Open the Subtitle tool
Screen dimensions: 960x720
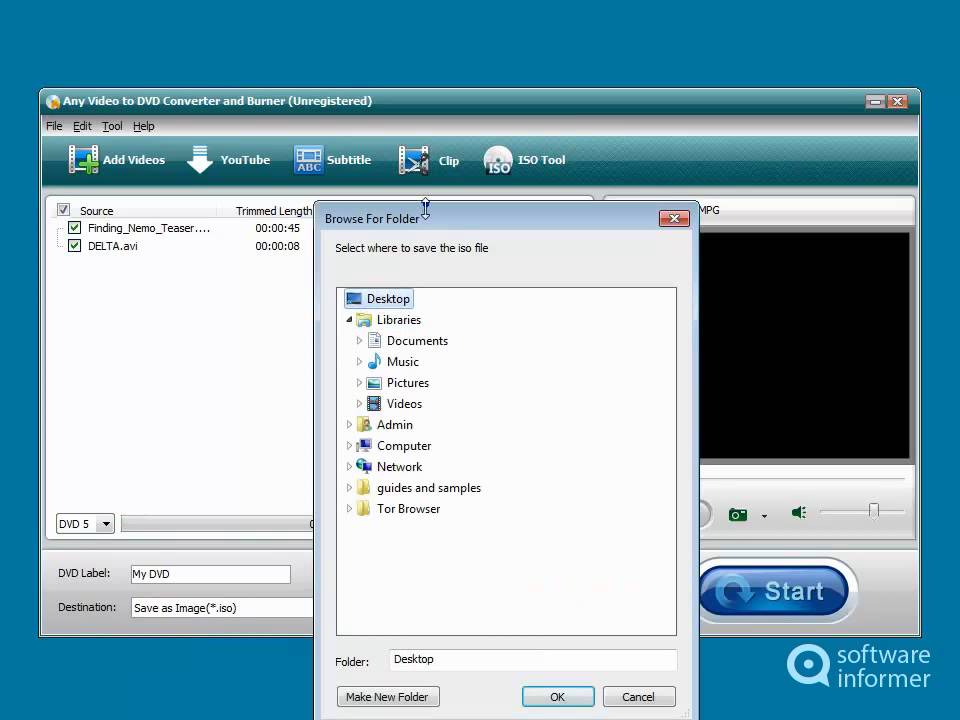point(332,160)
